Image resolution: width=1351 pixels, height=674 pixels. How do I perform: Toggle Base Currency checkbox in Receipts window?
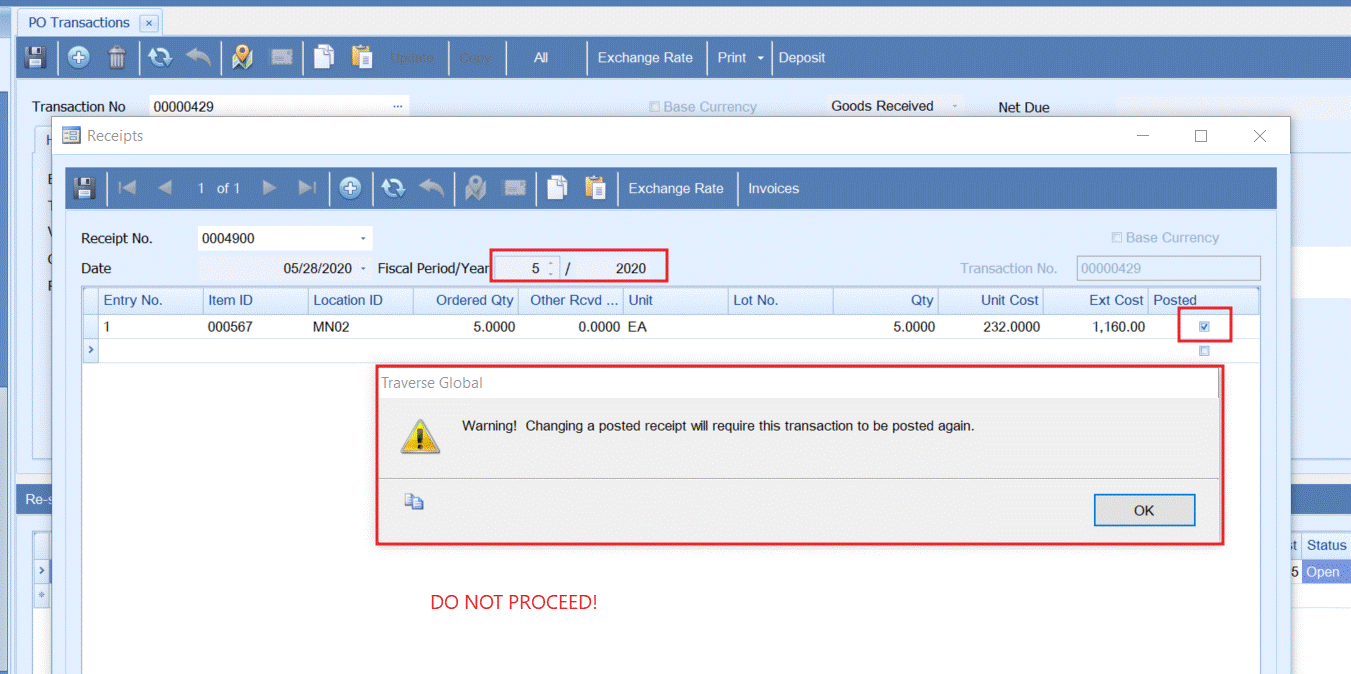pos(1117,238)
